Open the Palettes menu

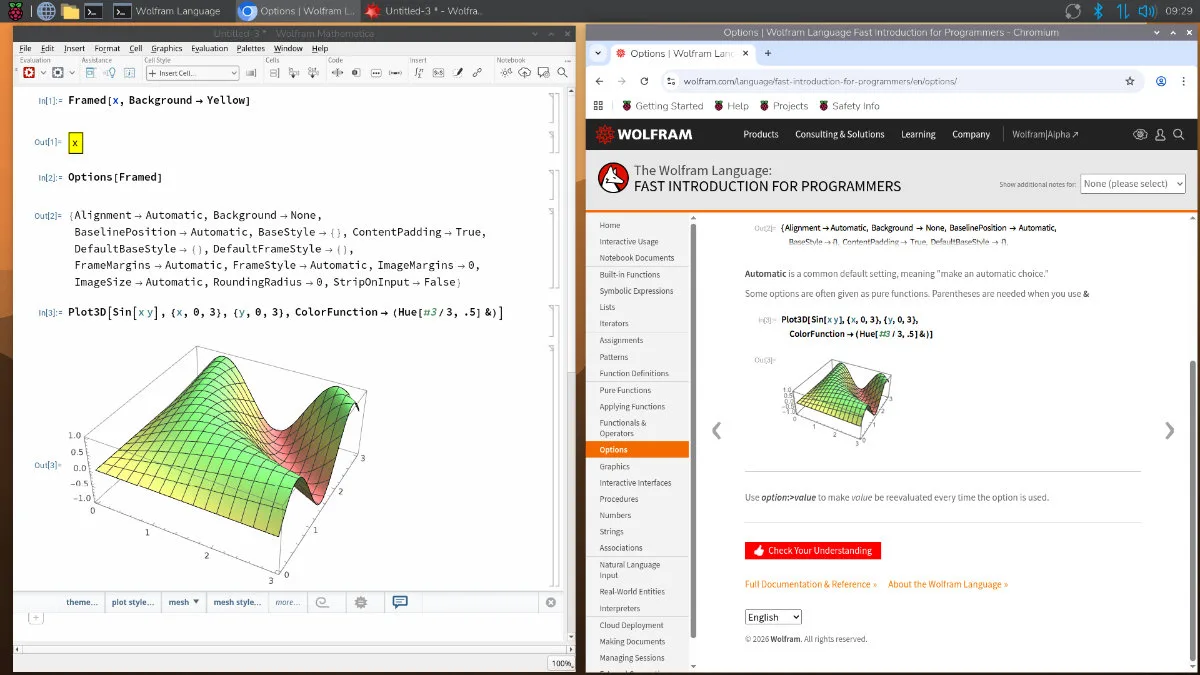251,48
